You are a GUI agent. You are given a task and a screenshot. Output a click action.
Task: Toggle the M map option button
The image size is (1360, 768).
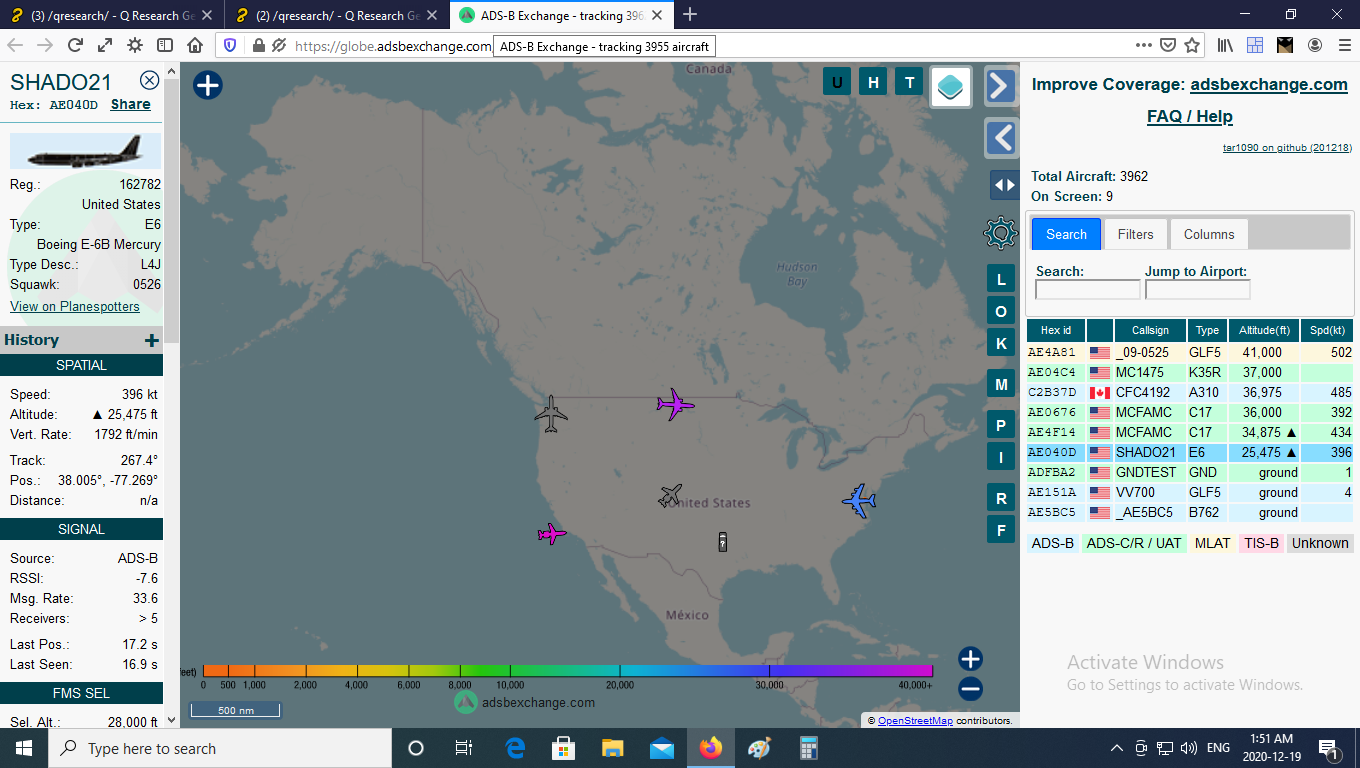[1001, 384]
